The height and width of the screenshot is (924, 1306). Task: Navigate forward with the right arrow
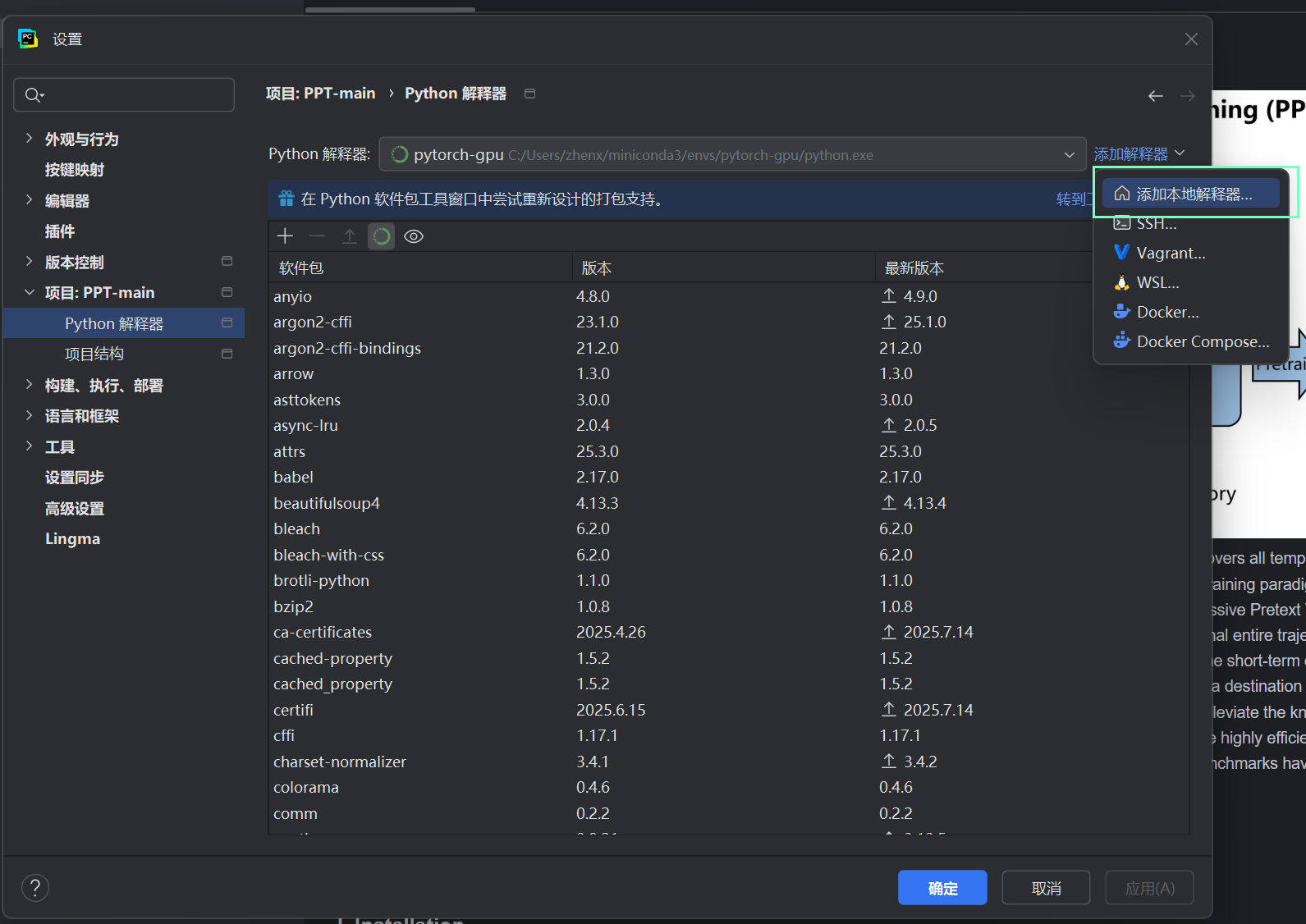1187,96
